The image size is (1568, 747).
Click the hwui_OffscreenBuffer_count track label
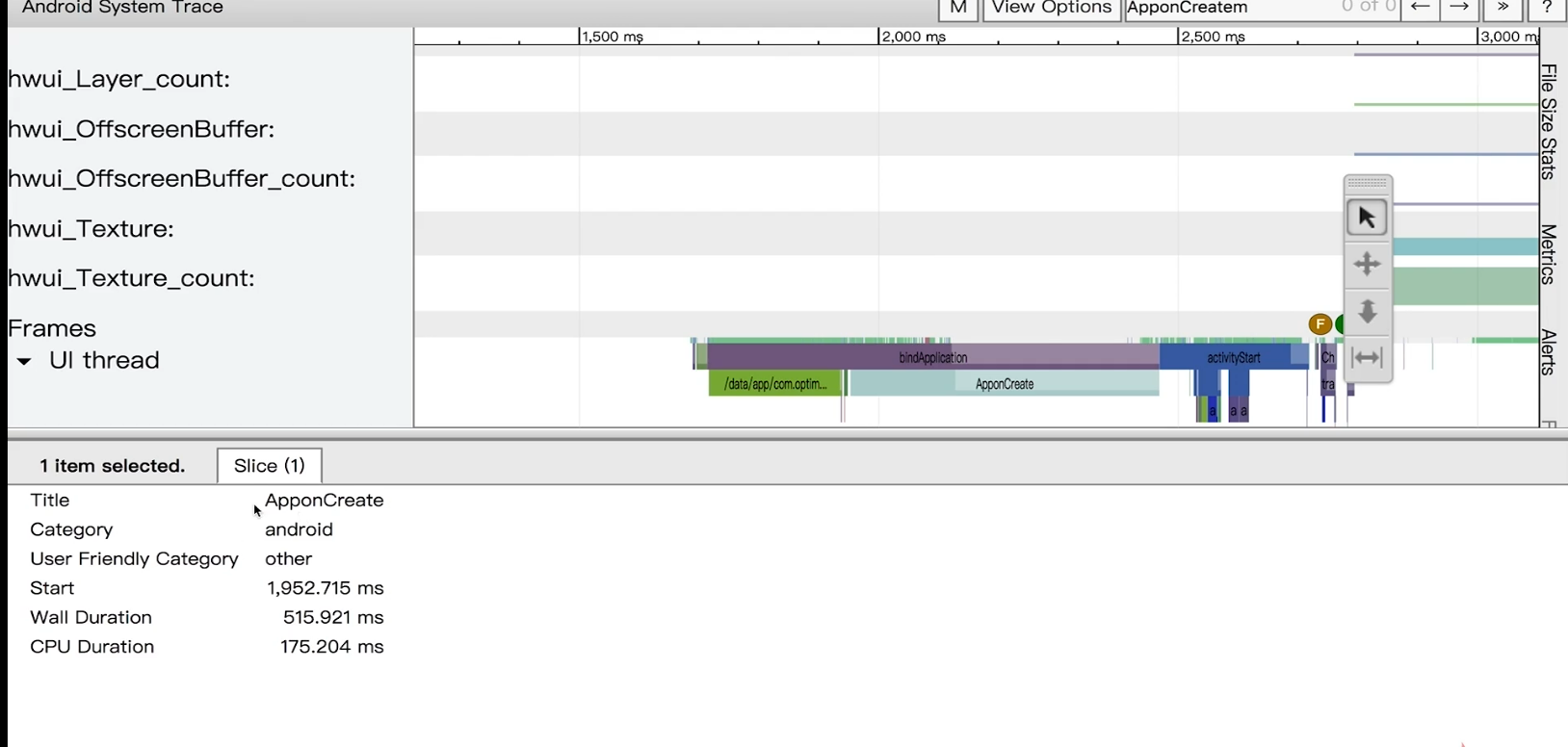pyautogui.click(x=182, y=179)
